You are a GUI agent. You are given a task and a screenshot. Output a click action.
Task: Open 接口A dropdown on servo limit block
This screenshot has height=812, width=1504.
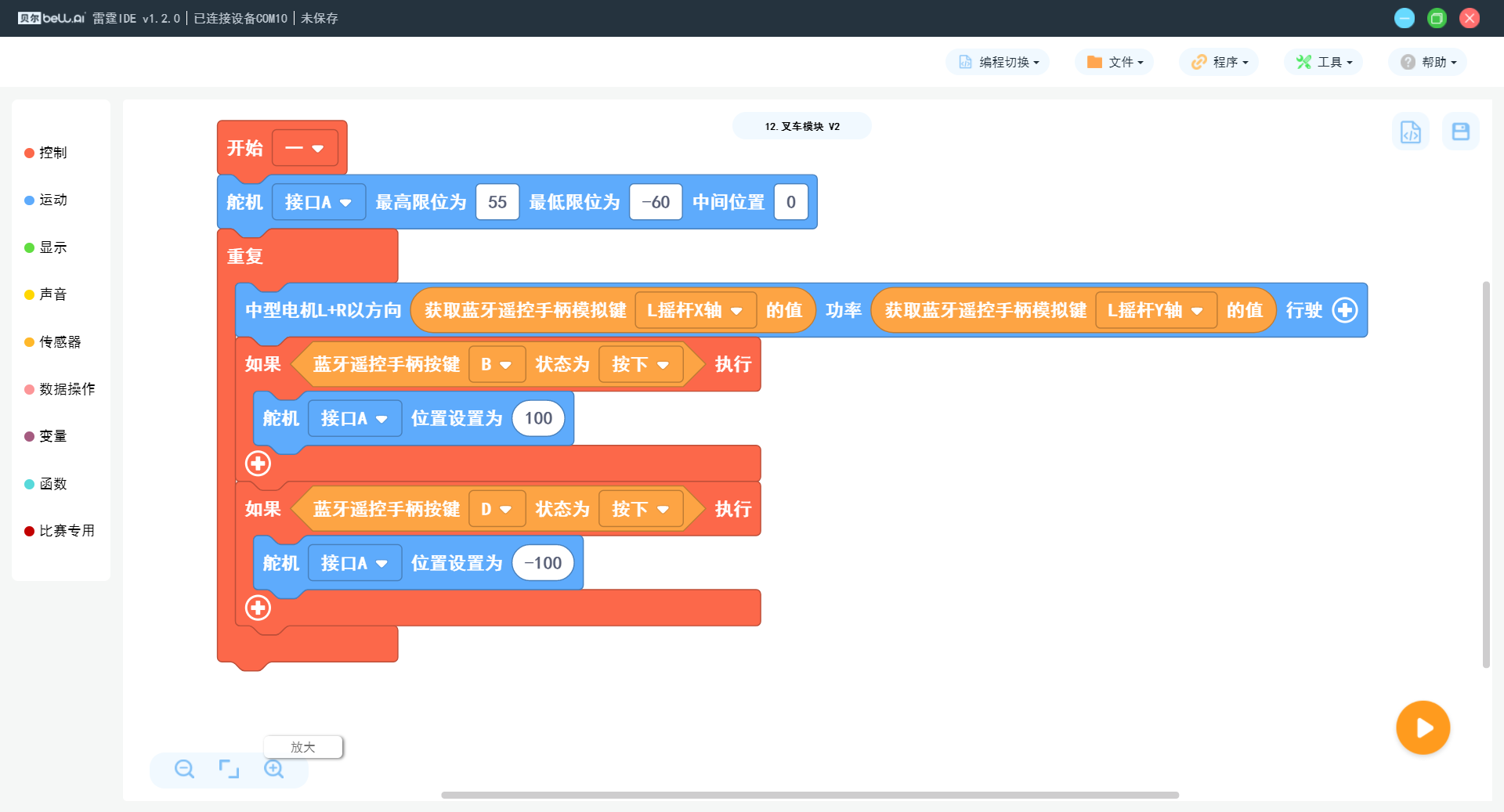point(319,202)
